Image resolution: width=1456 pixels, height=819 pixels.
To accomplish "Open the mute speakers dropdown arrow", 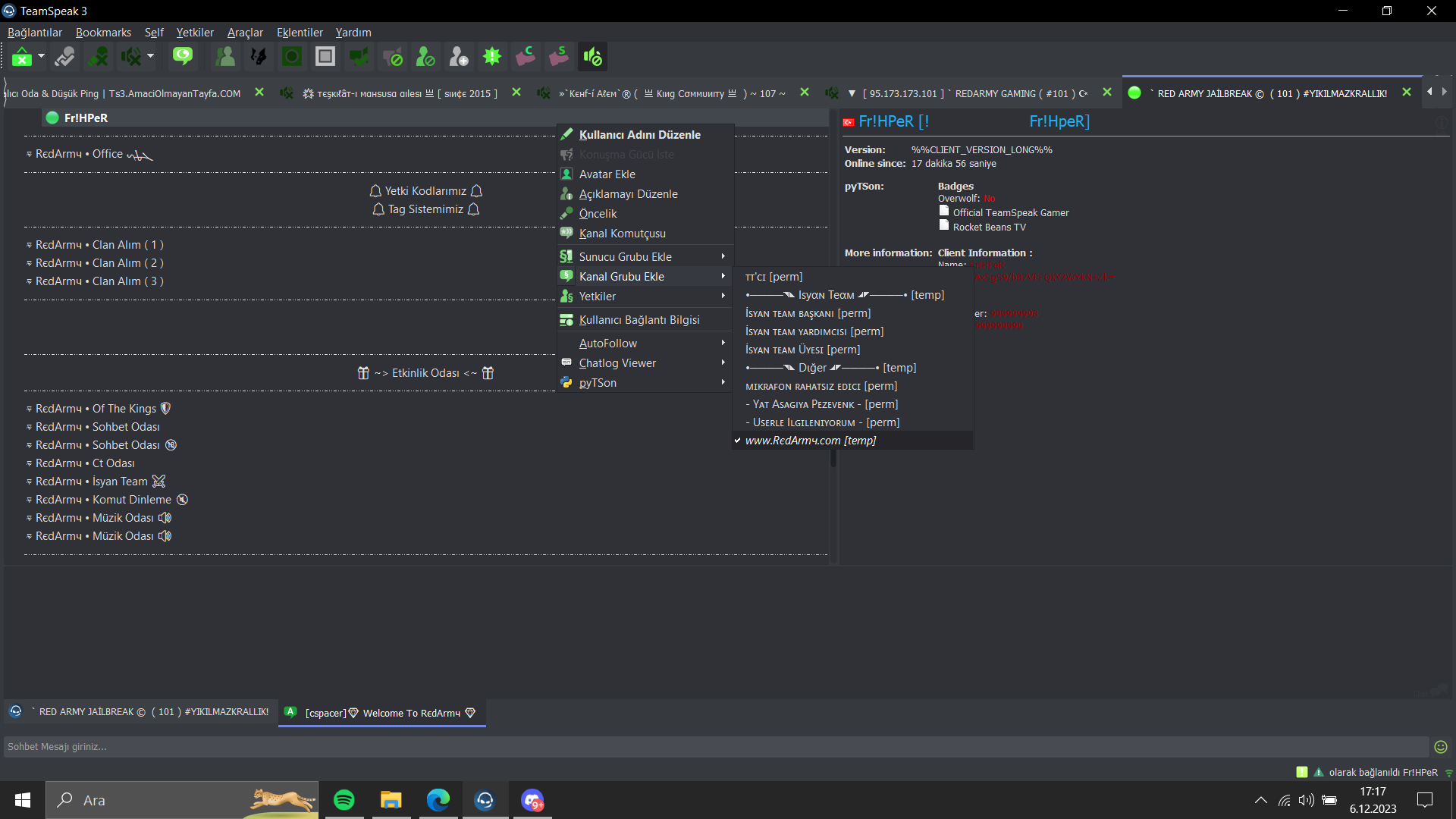I will (150, 56).
